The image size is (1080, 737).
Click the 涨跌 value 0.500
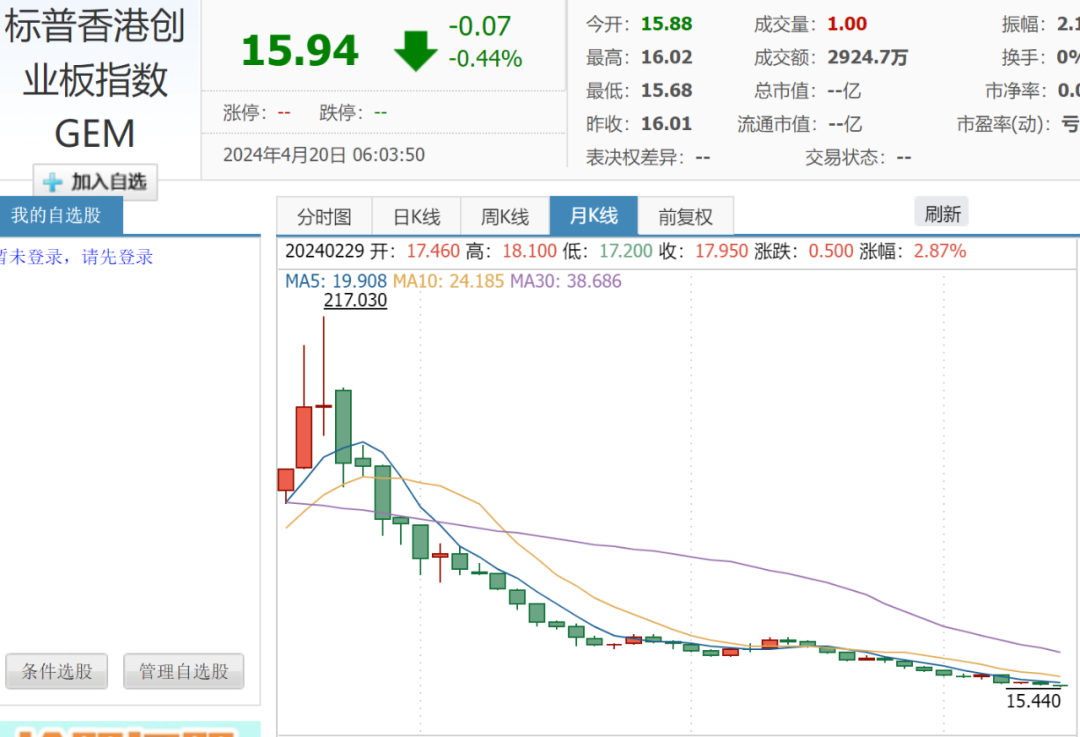(831, 251)
